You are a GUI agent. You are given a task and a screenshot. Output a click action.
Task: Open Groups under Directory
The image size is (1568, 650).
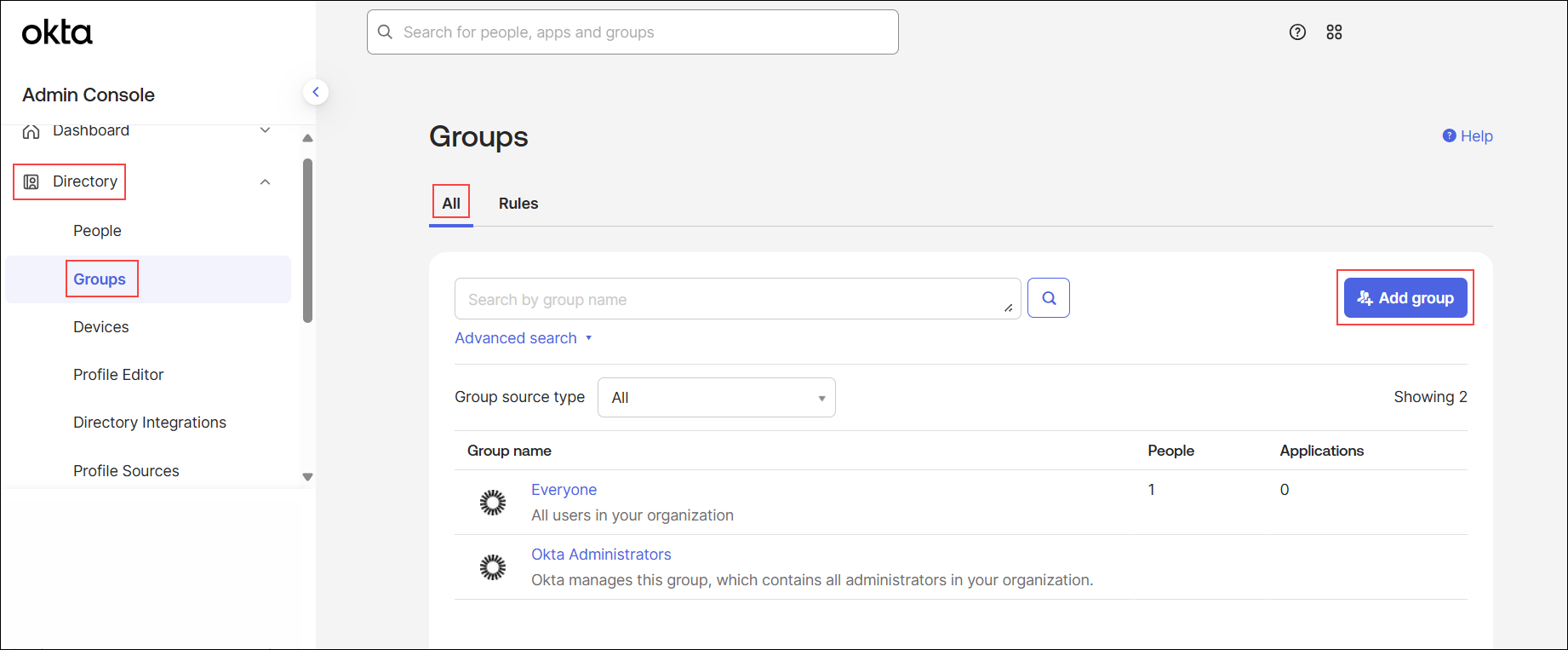100,279
